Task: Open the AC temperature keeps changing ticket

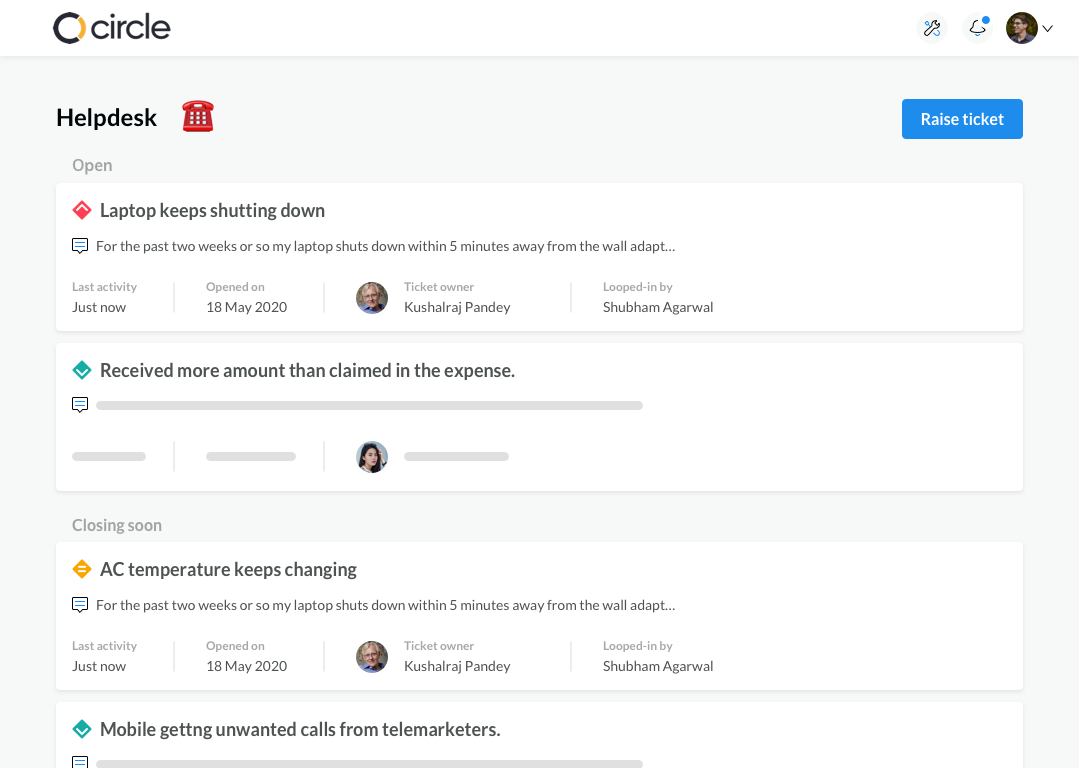Action: click(x=228, y=569)
